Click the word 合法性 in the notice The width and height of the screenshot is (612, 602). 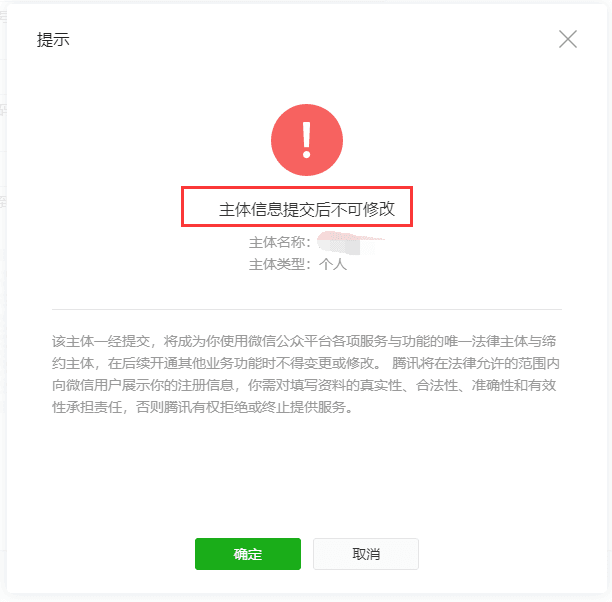pos(436,385)
